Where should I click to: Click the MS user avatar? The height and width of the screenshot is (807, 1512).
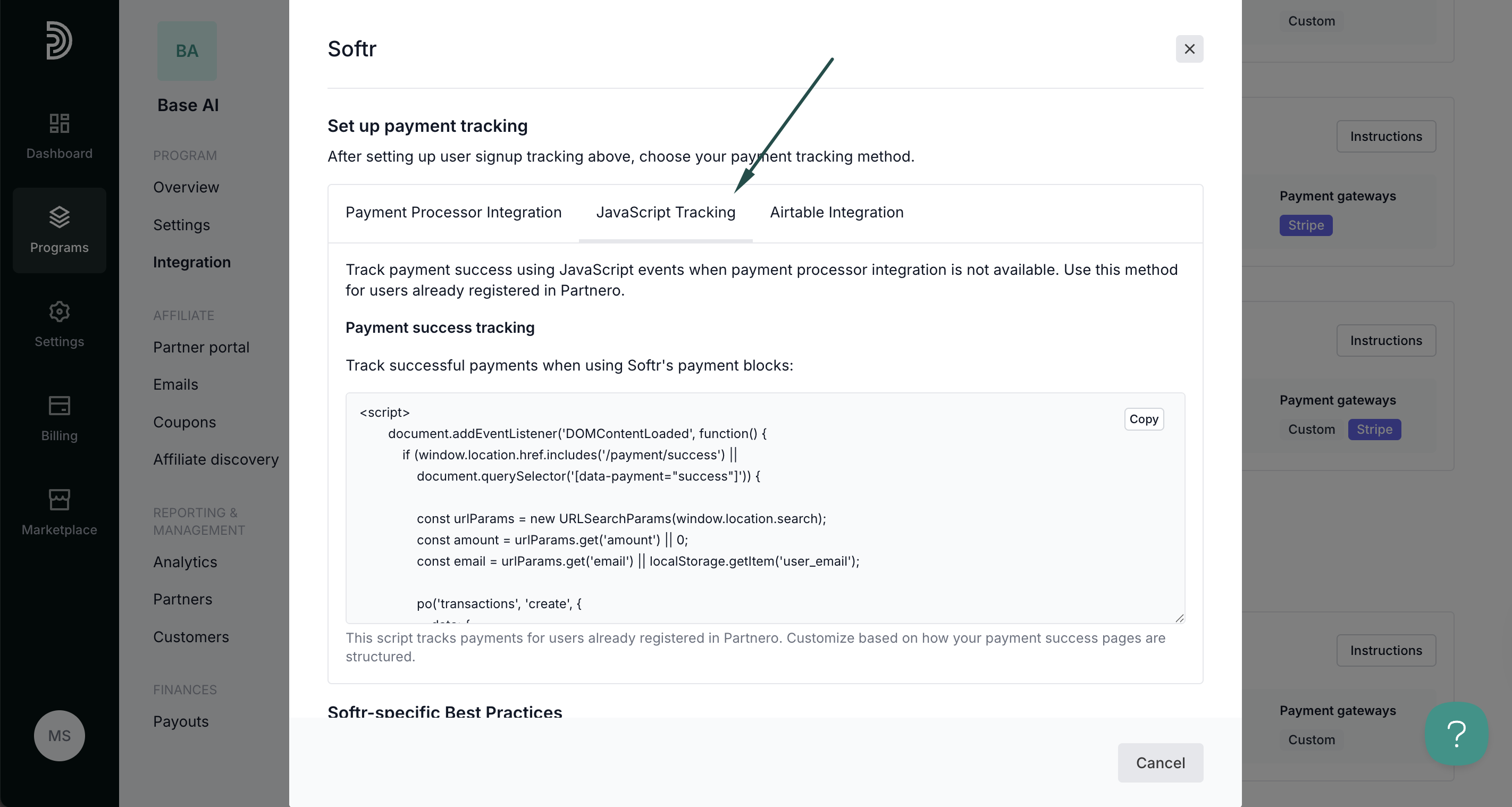coord(60,735)
